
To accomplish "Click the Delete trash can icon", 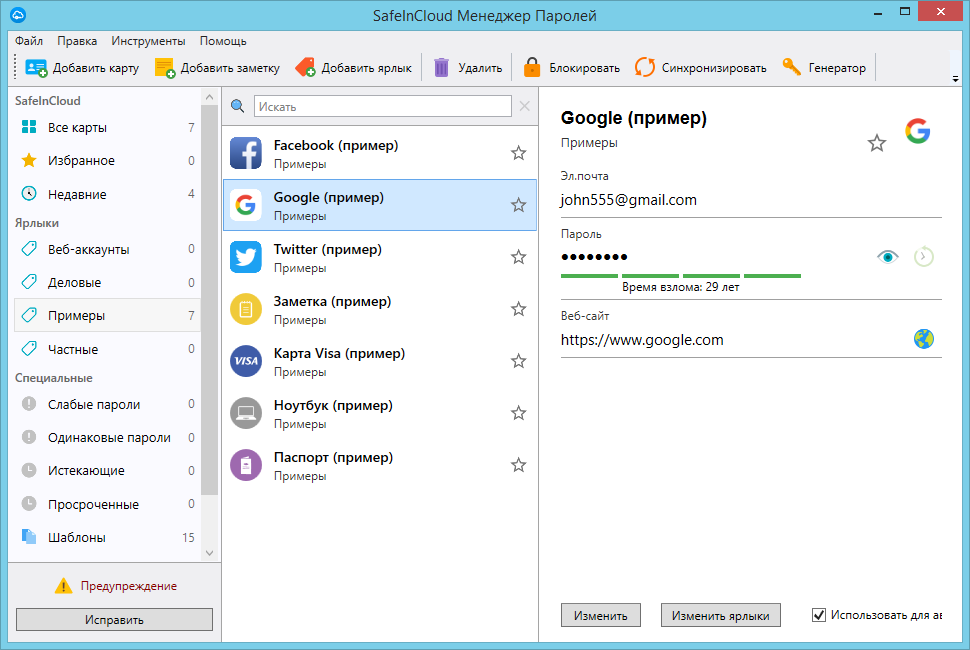I will click(x=442, y=68).
